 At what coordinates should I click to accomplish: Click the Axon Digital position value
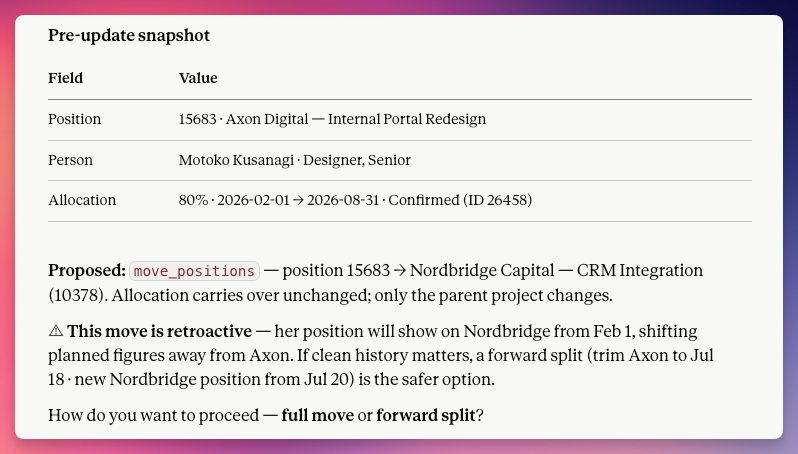click(332, 119)
